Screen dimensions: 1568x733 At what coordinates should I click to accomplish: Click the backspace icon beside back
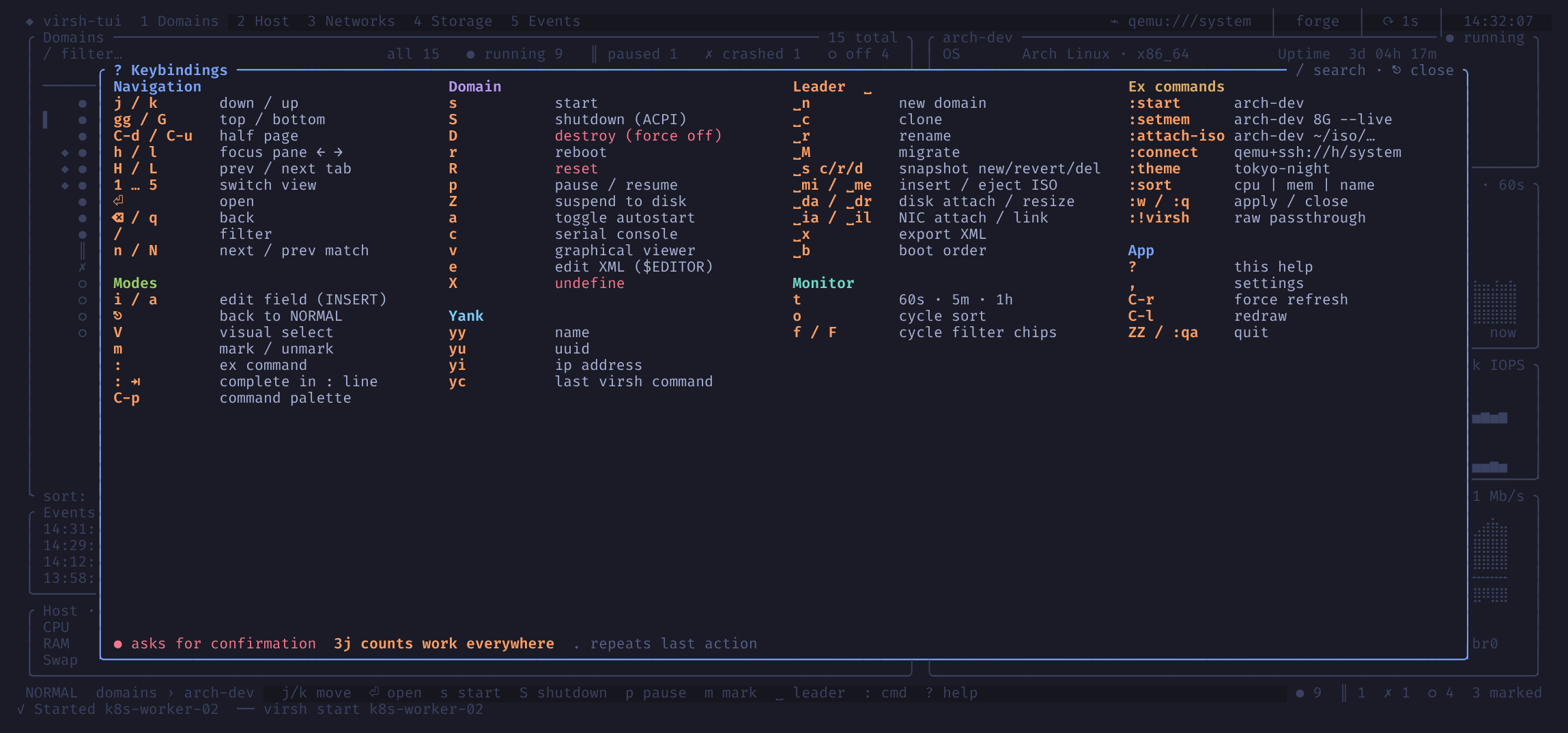(118, 218)
